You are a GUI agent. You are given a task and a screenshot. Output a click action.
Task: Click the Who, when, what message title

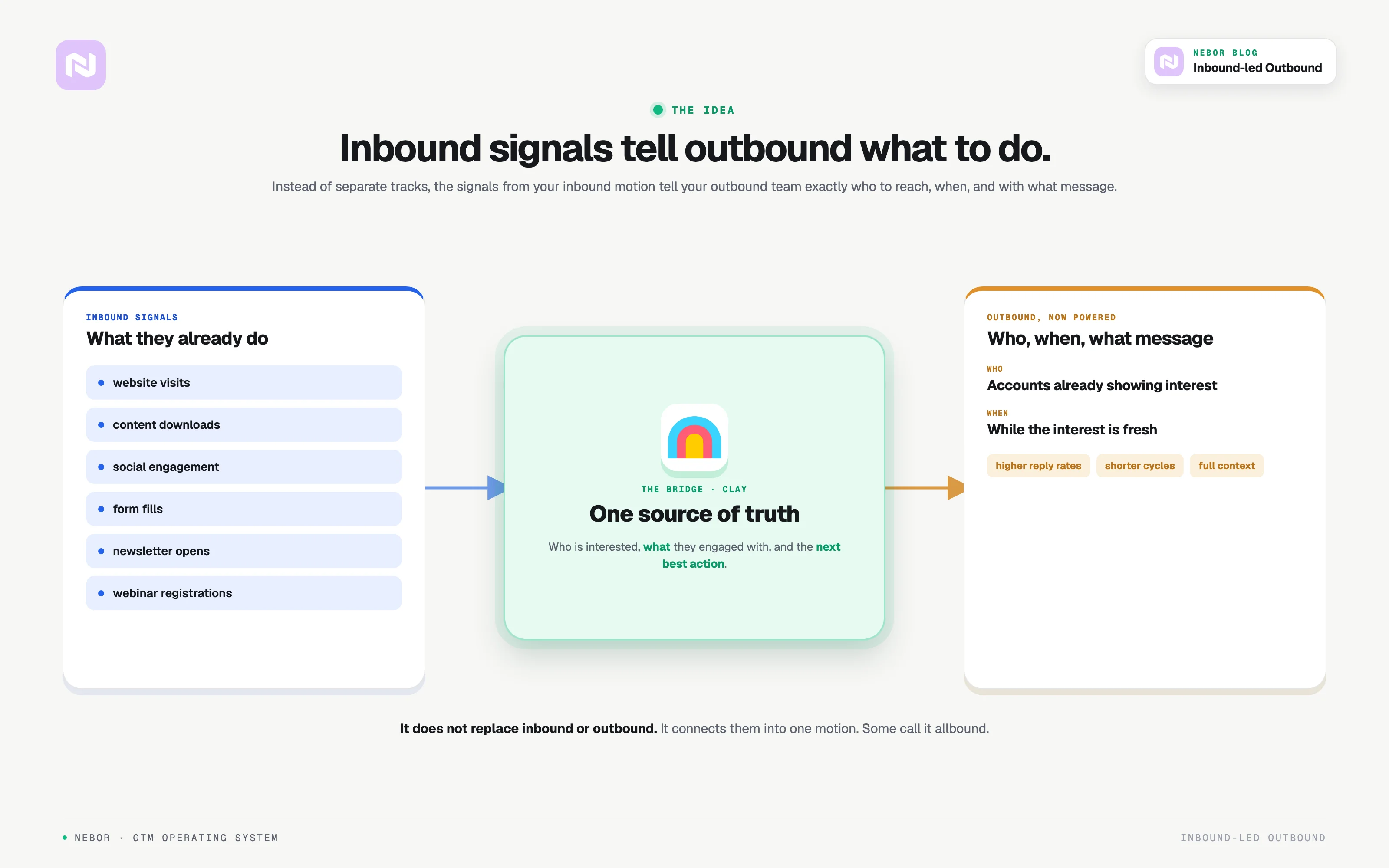pyautogui.click(x=1100, y=339)
